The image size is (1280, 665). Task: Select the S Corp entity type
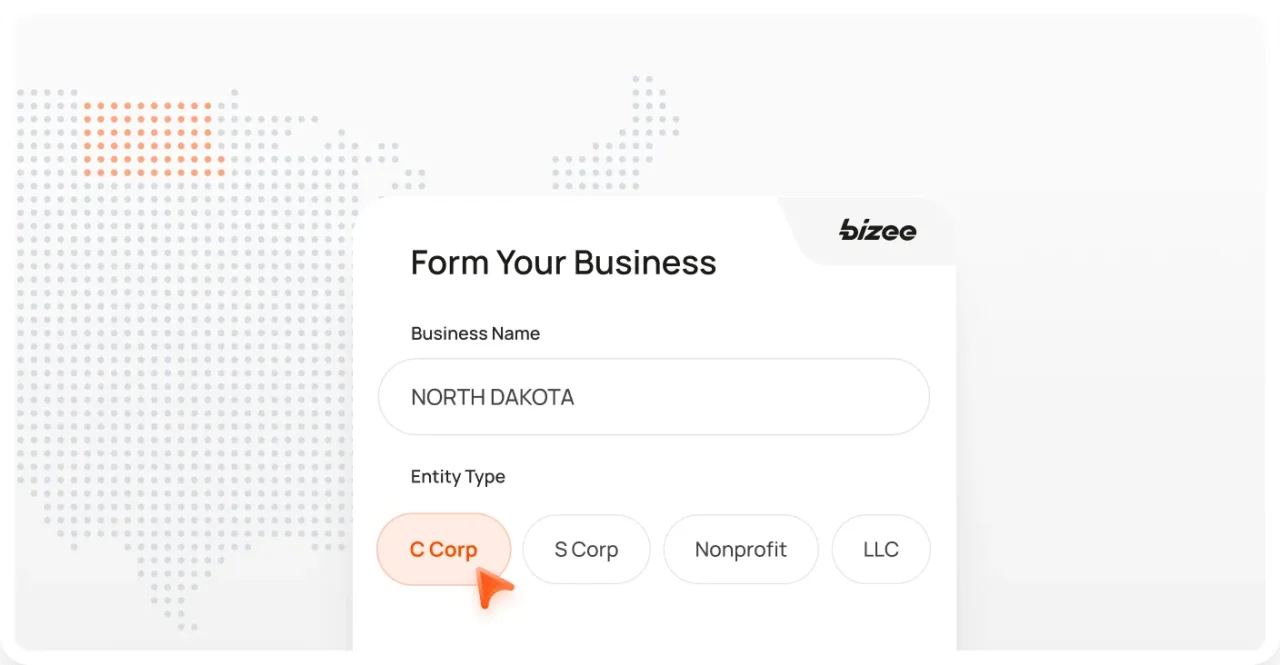(586, 549)
